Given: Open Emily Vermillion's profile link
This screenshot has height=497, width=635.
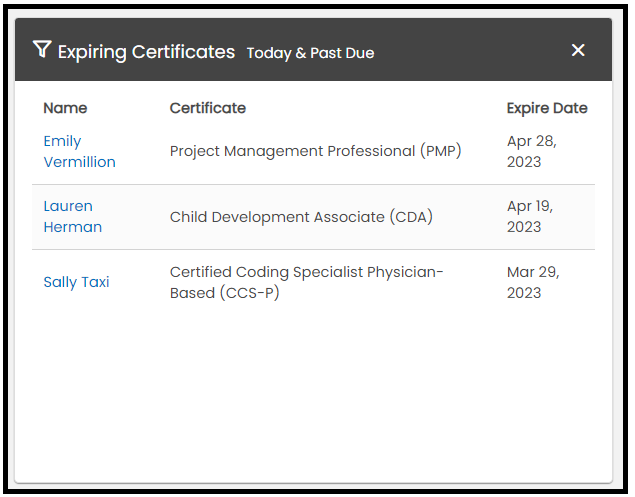Looking at the screenshot, I should pyautogui.click(x=79, y=152).
